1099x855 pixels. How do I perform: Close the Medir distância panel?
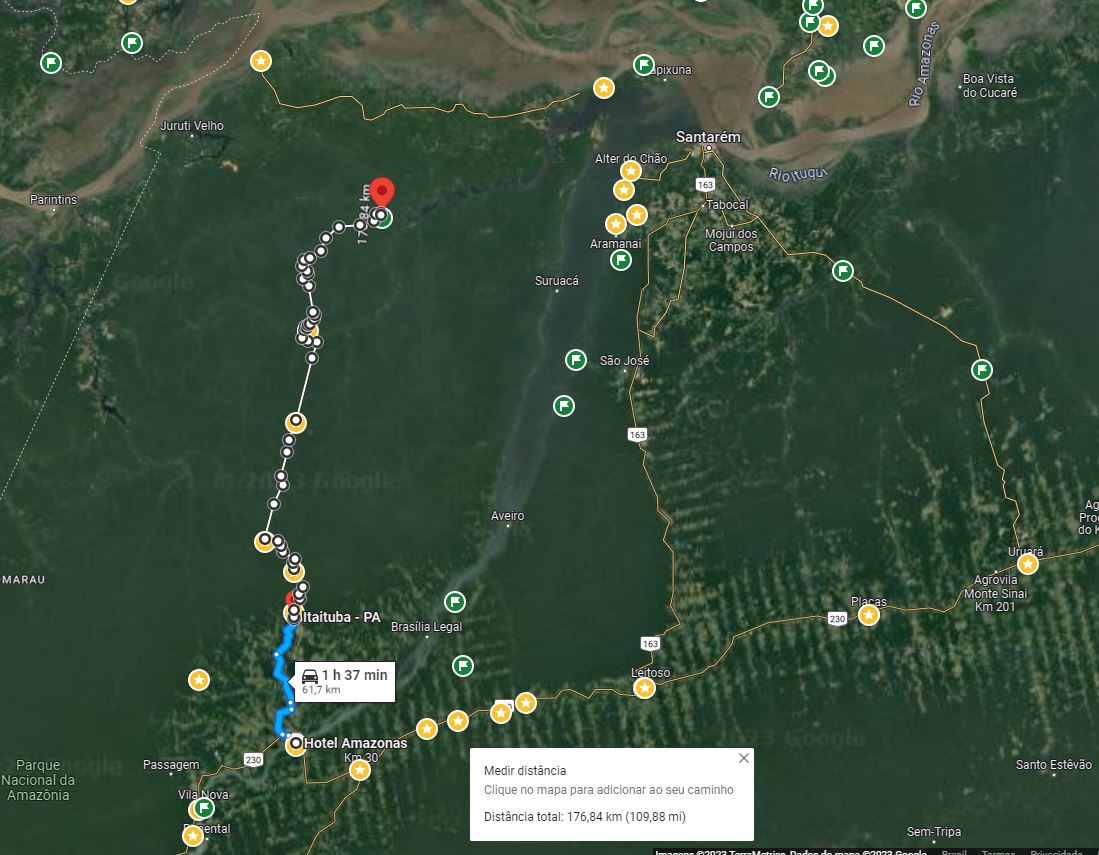coord(744,758)
